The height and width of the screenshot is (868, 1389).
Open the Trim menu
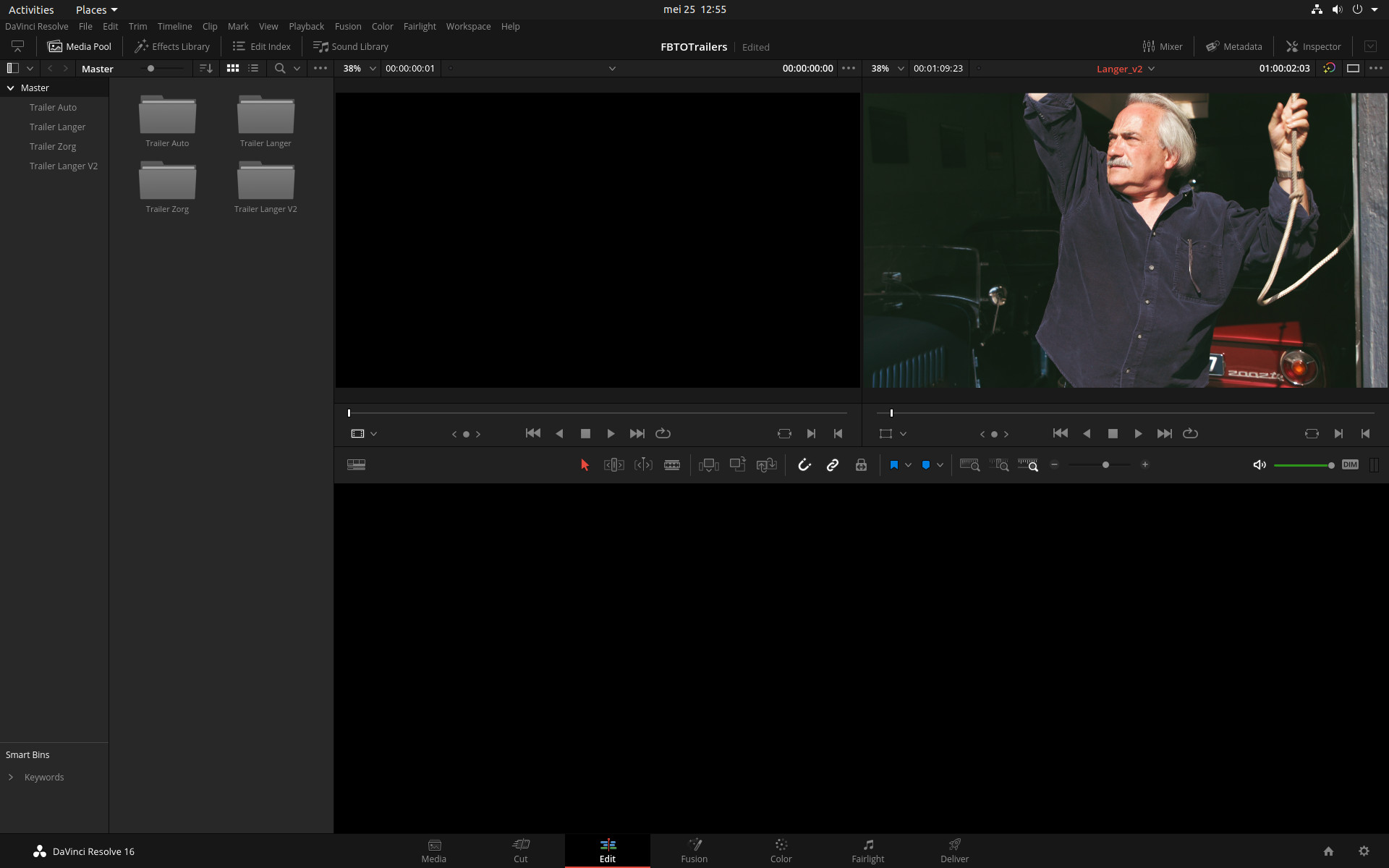click(137, 26)
